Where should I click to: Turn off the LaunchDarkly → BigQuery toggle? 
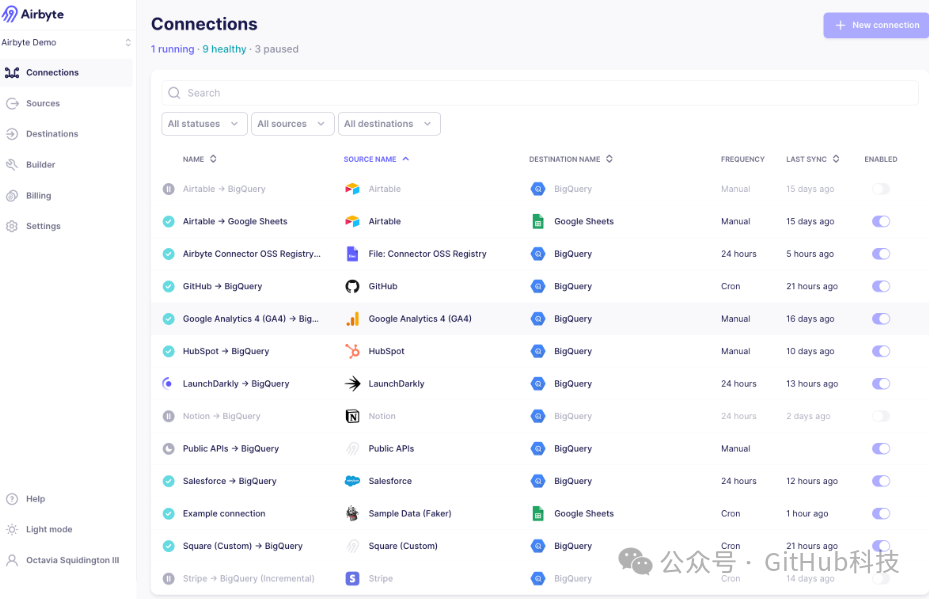point(881,384)
